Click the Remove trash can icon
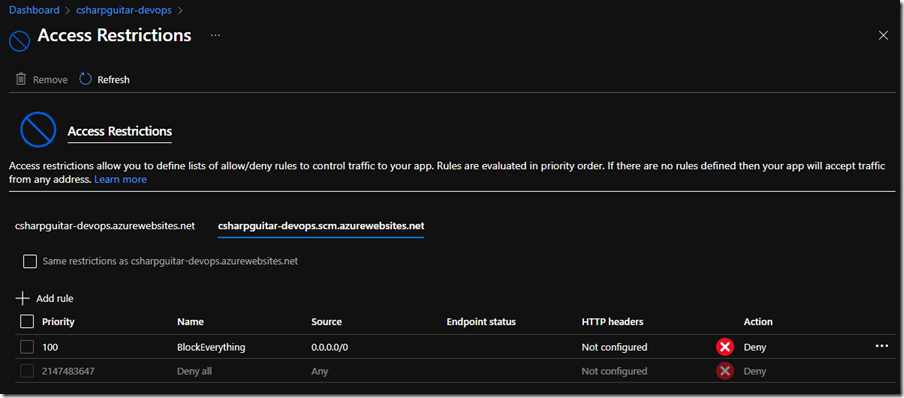Screen dimensions: 904x398 click(x=21, y=79)
